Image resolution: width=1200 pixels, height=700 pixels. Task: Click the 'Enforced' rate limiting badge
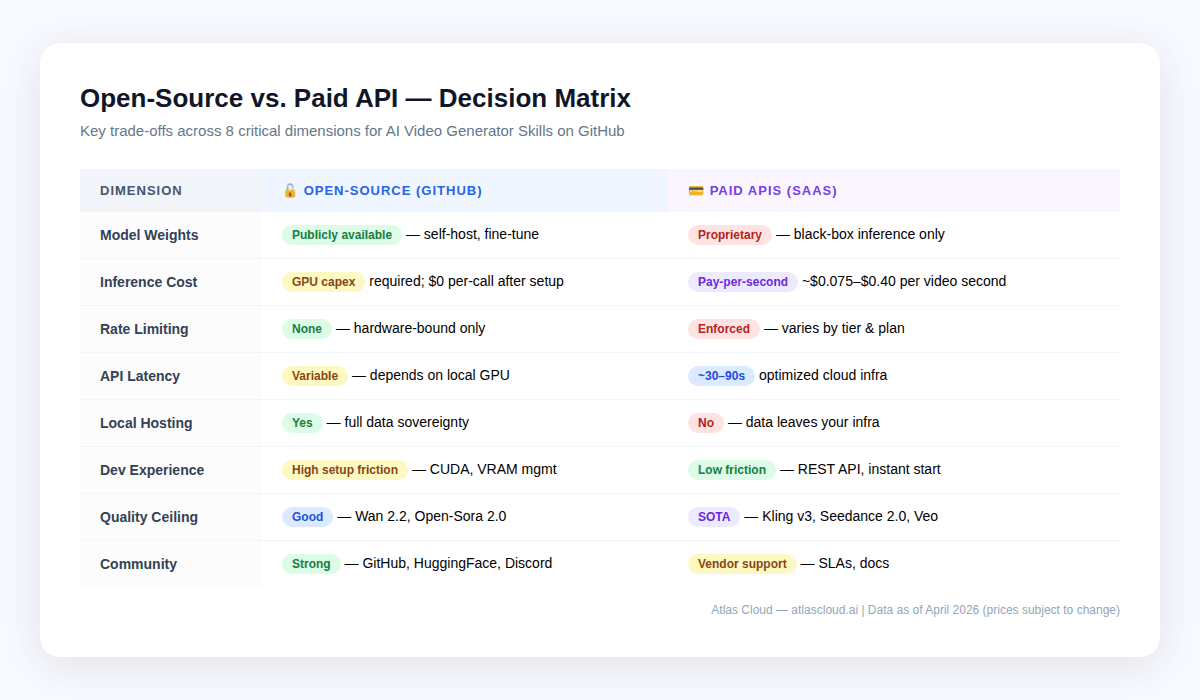[x=723, y=329]
